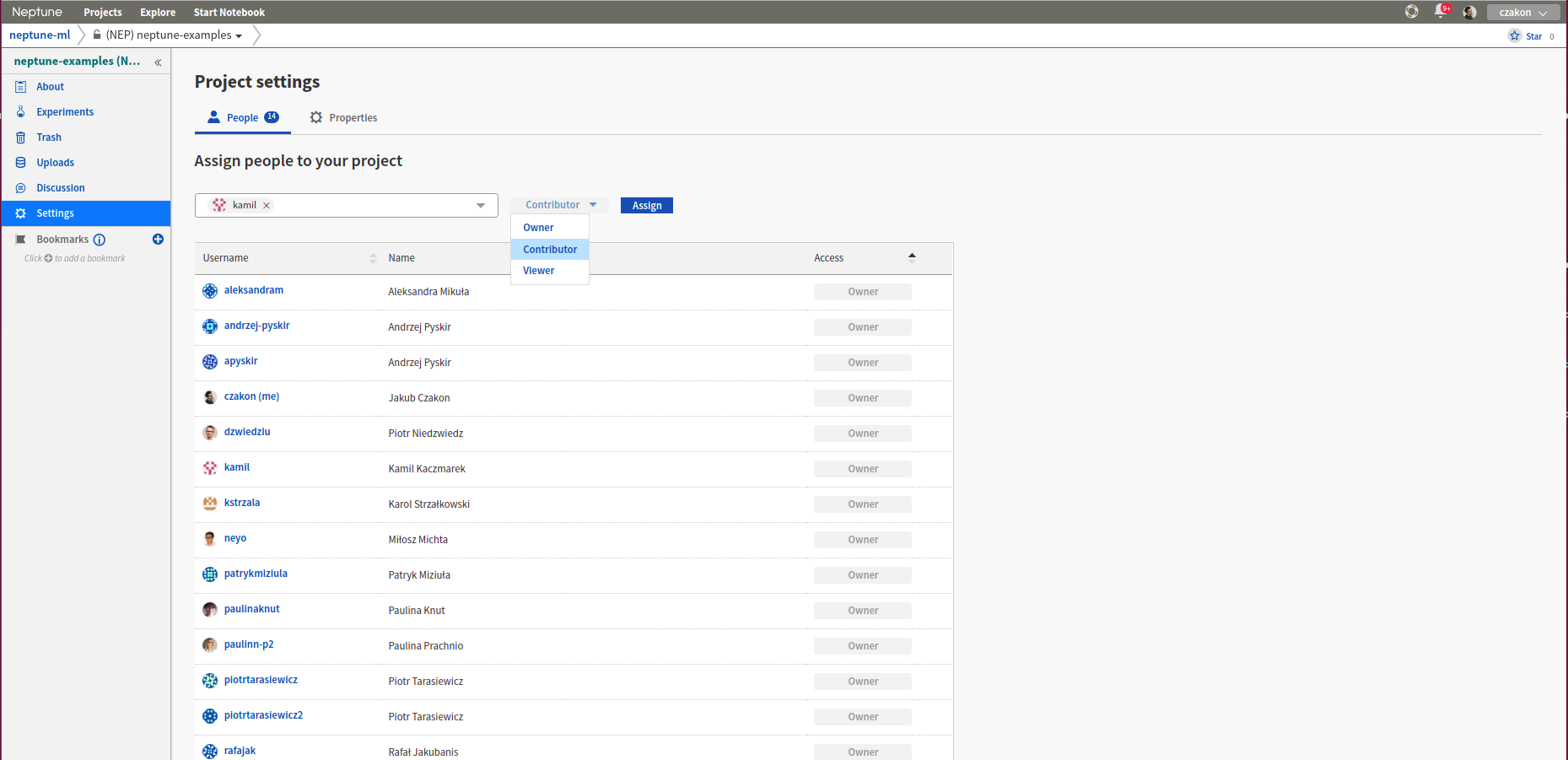Click the Neptune logo

[37, 12]
